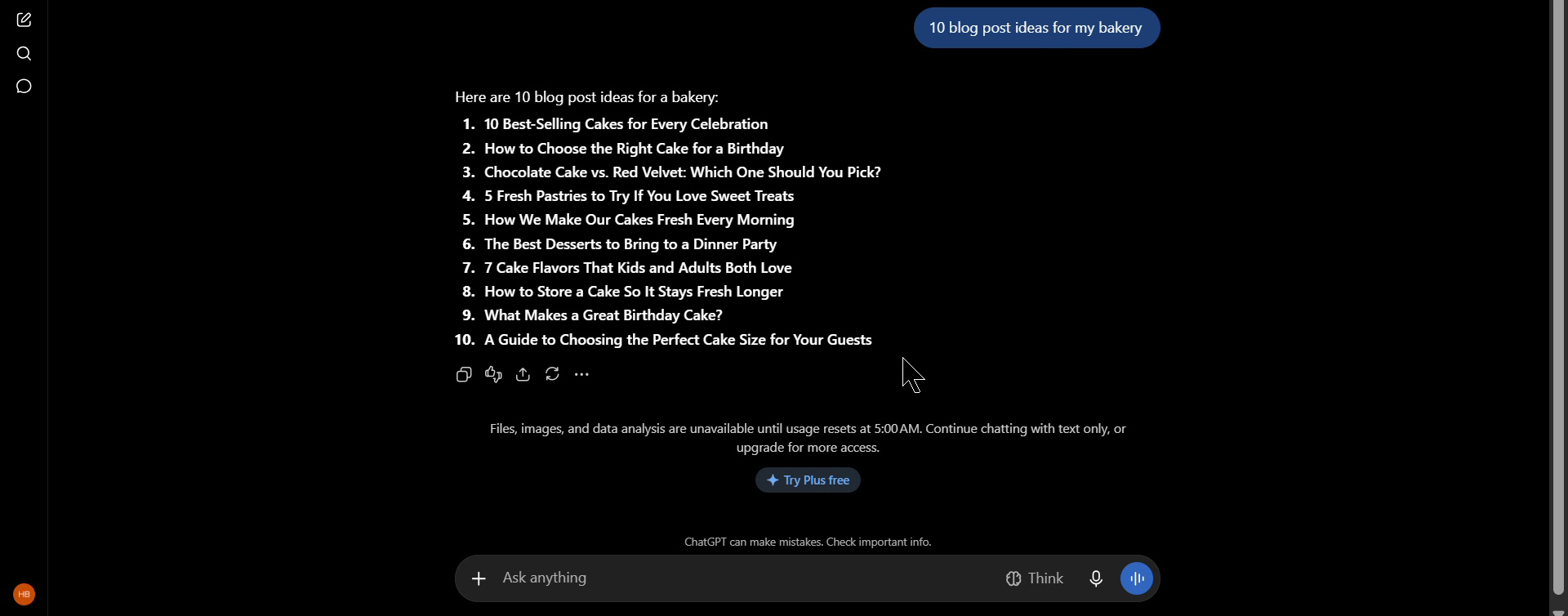The width and height of the screenshot is (1568, 616).
Task: Share the response with the upload arrow icon
Action: coord(523,375)
